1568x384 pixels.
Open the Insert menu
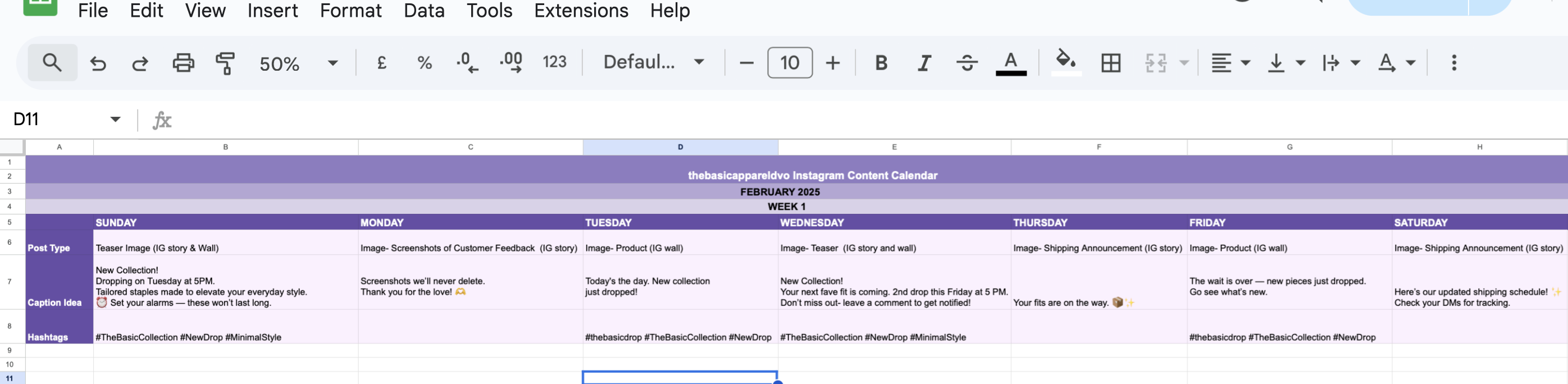pyautogui.click(x=272, y=10)
